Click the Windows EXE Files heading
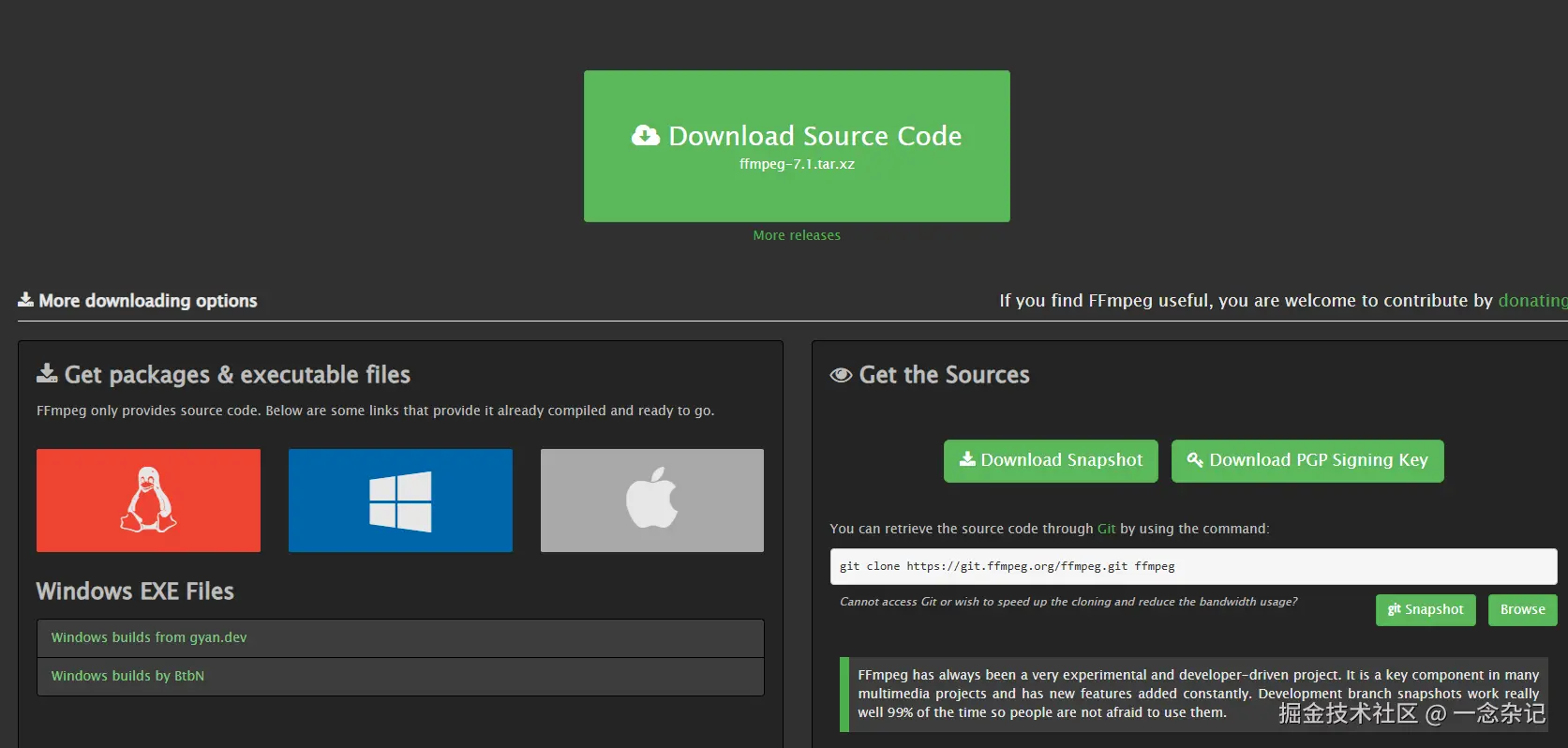 pyautogui.click(x=135, y=591)
